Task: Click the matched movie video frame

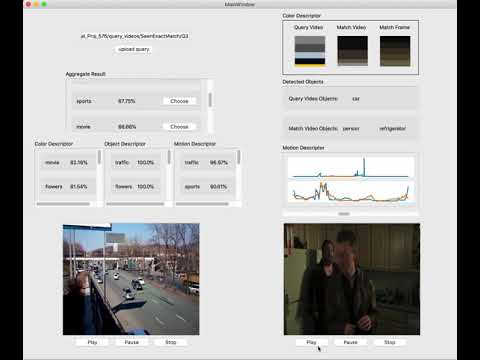Action: coord(352,279)
